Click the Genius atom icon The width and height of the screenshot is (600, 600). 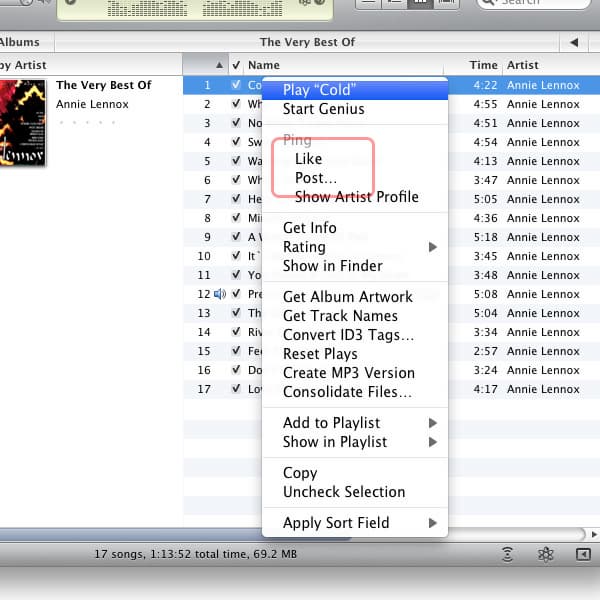(x=546, y=554)
